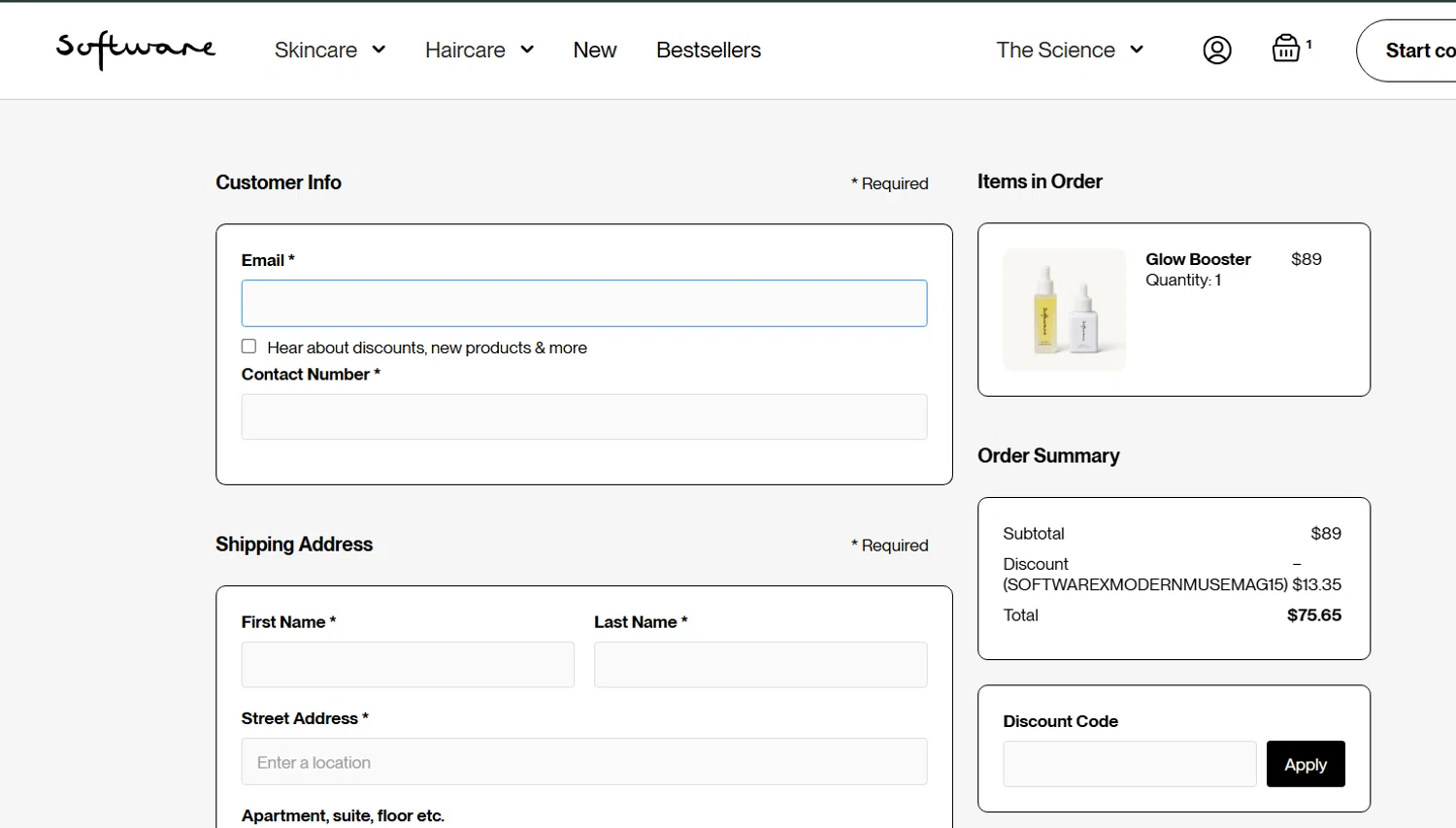Focus the Discount Code input field
The image size is (1456, 828).
pos(1130,764)
